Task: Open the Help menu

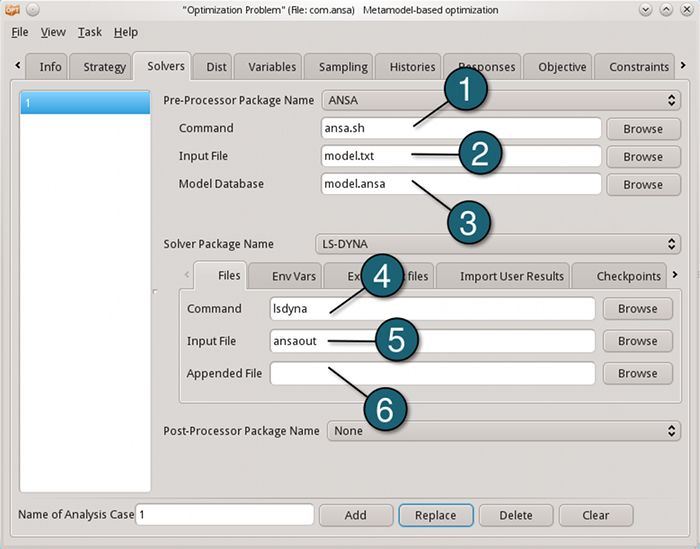Action: [125, 32]
